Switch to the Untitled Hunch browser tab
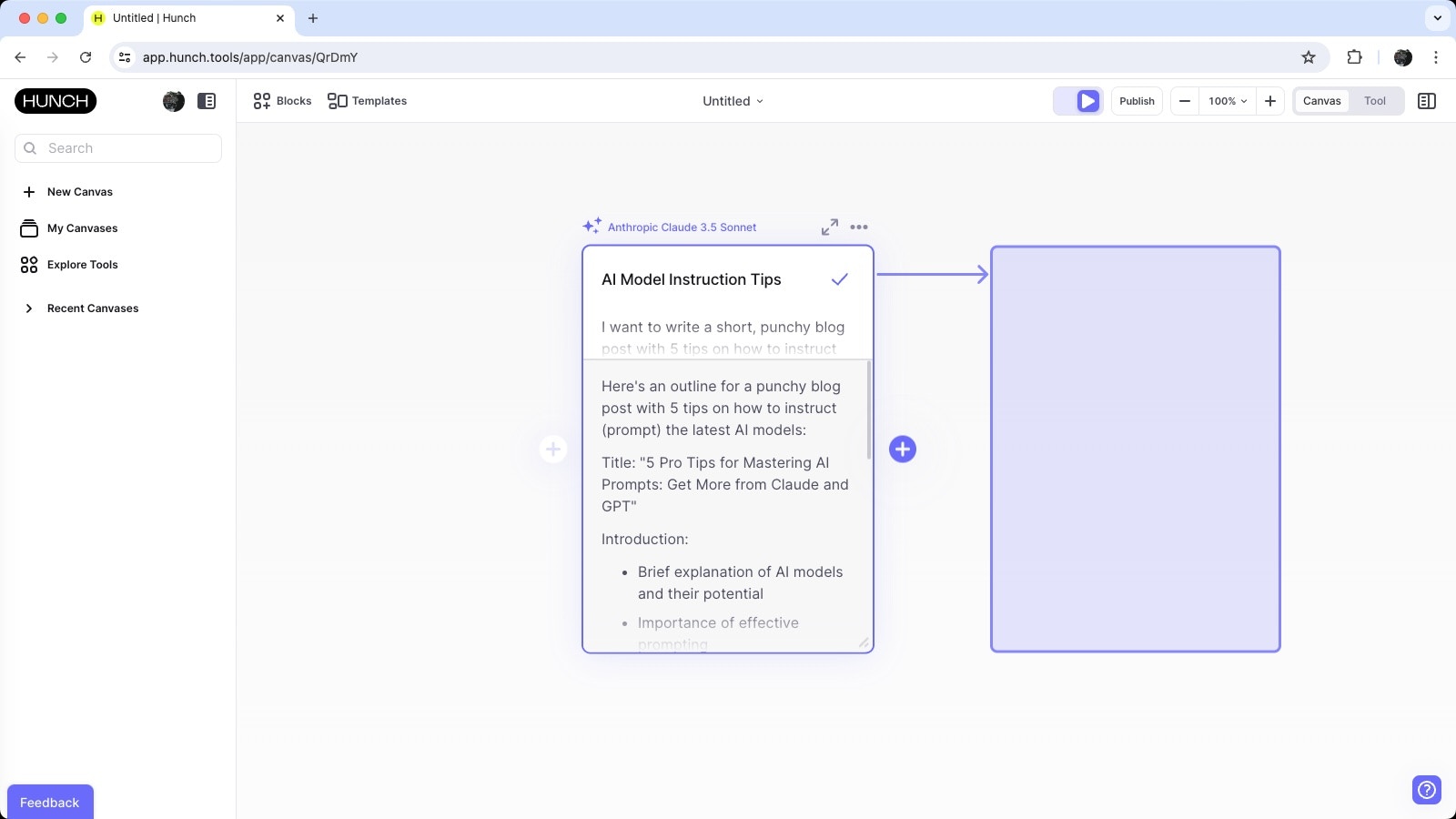This screenshot has width=1456, height=819. (182, 17)
